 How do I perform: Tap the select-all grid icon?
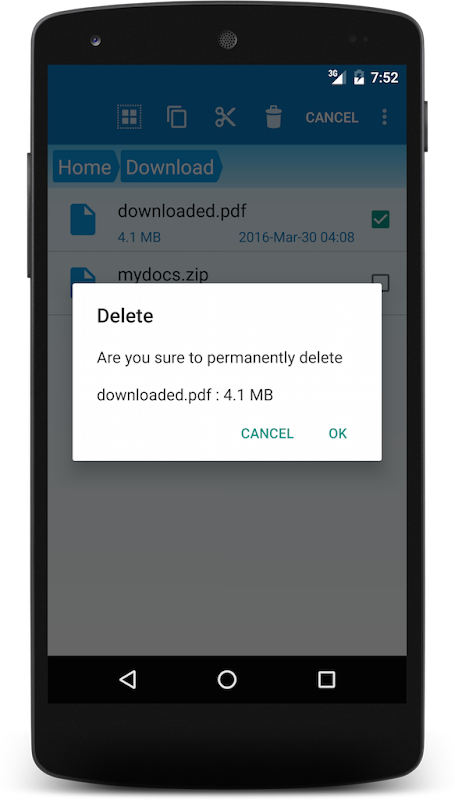[129, 117]
